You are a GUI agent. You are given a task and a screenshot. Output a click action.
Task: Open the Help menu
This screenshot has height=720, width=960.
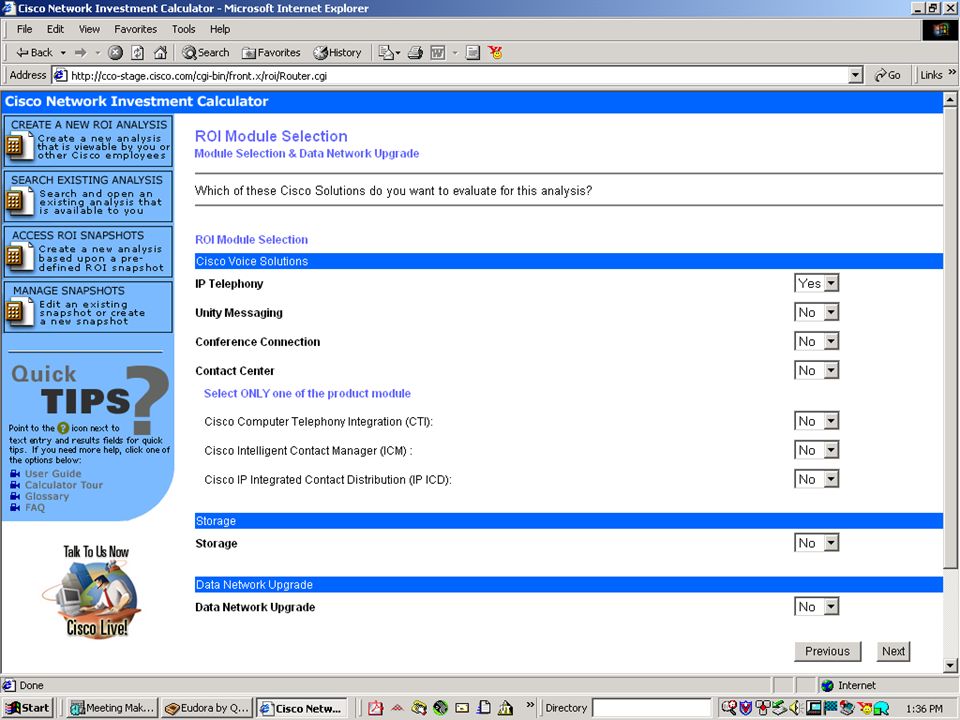click(220, 29)
